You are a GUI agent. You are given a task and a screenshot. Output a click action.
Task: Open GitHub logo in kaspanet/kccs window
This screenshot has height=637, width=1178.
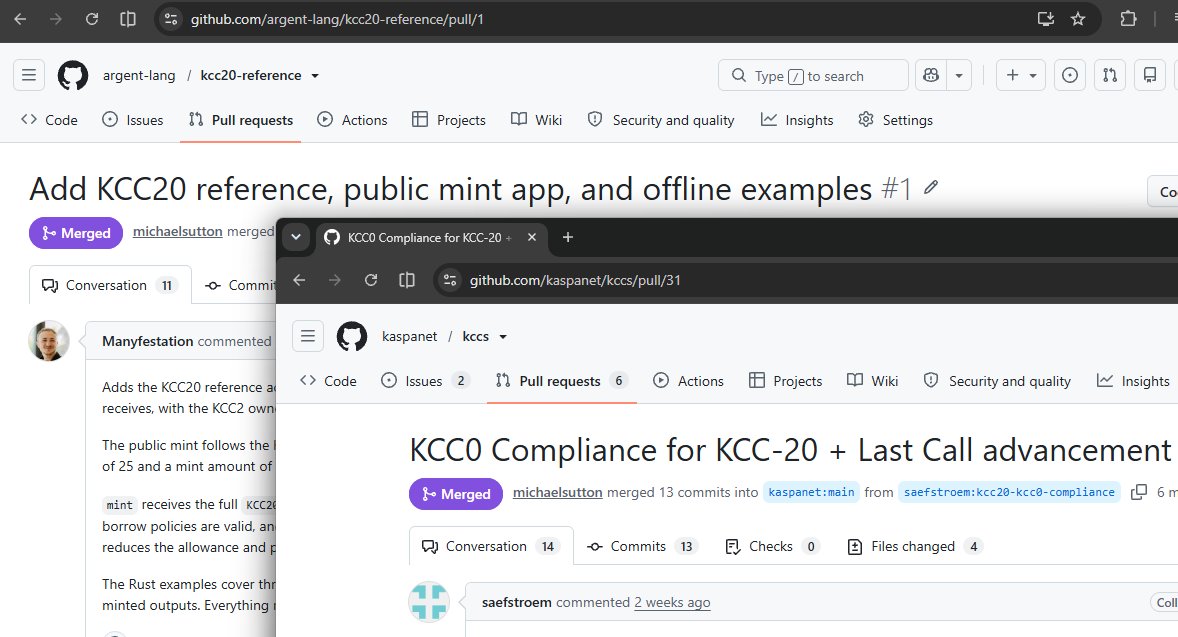(352, 337)
